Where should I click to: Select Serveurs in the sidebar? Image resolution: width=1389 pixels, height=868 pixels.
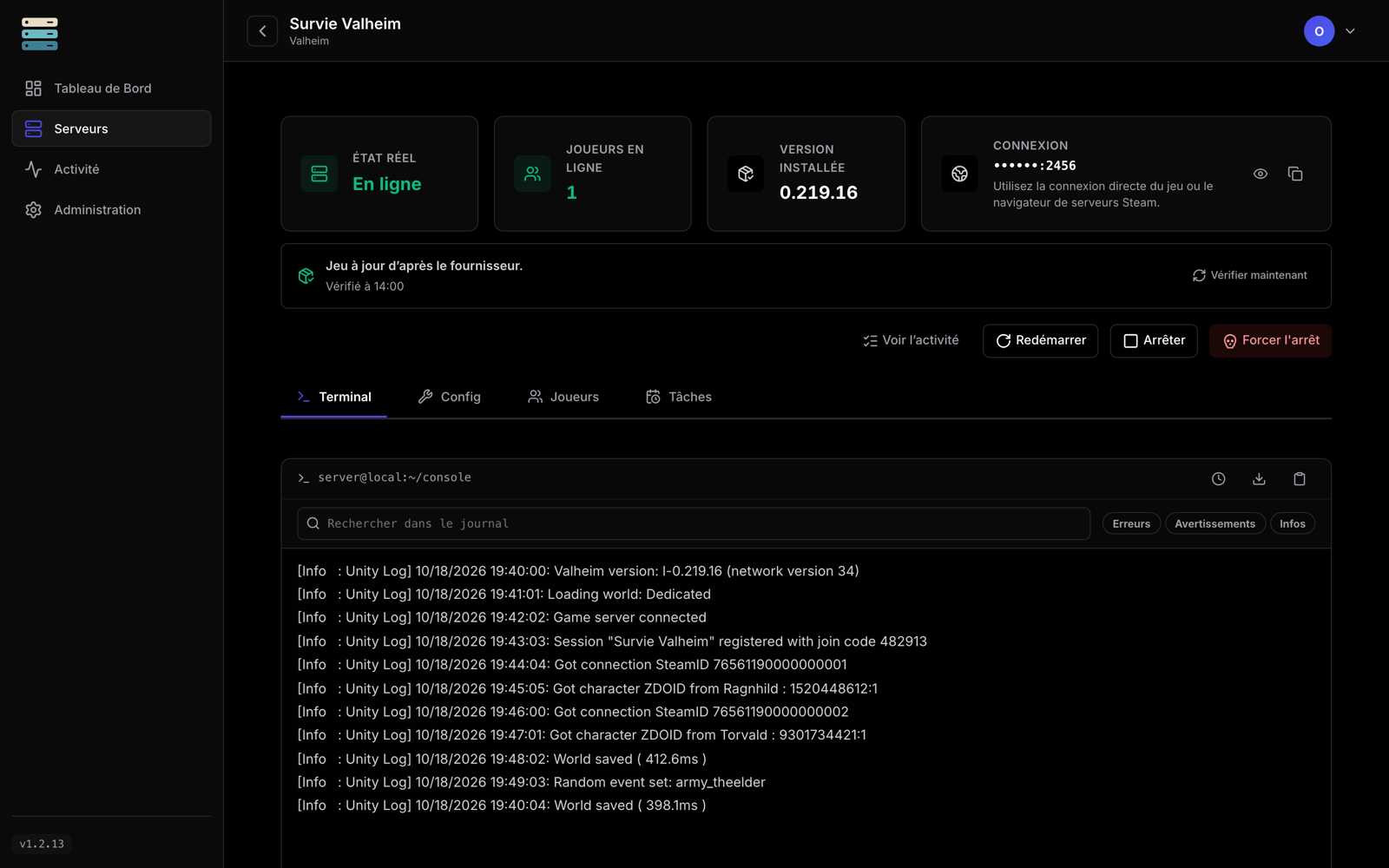[x=111, y=128]
